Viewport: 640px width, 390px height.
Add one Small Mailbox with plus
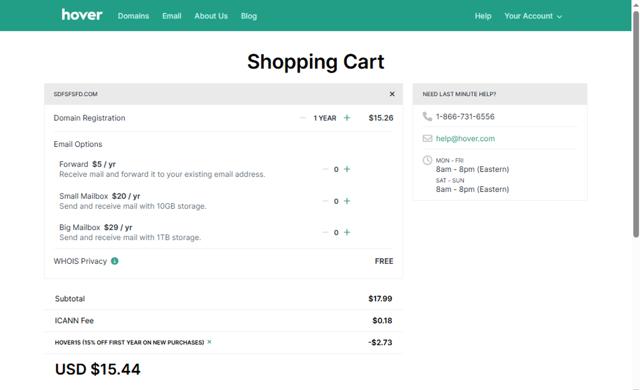[x=347, y=201]
